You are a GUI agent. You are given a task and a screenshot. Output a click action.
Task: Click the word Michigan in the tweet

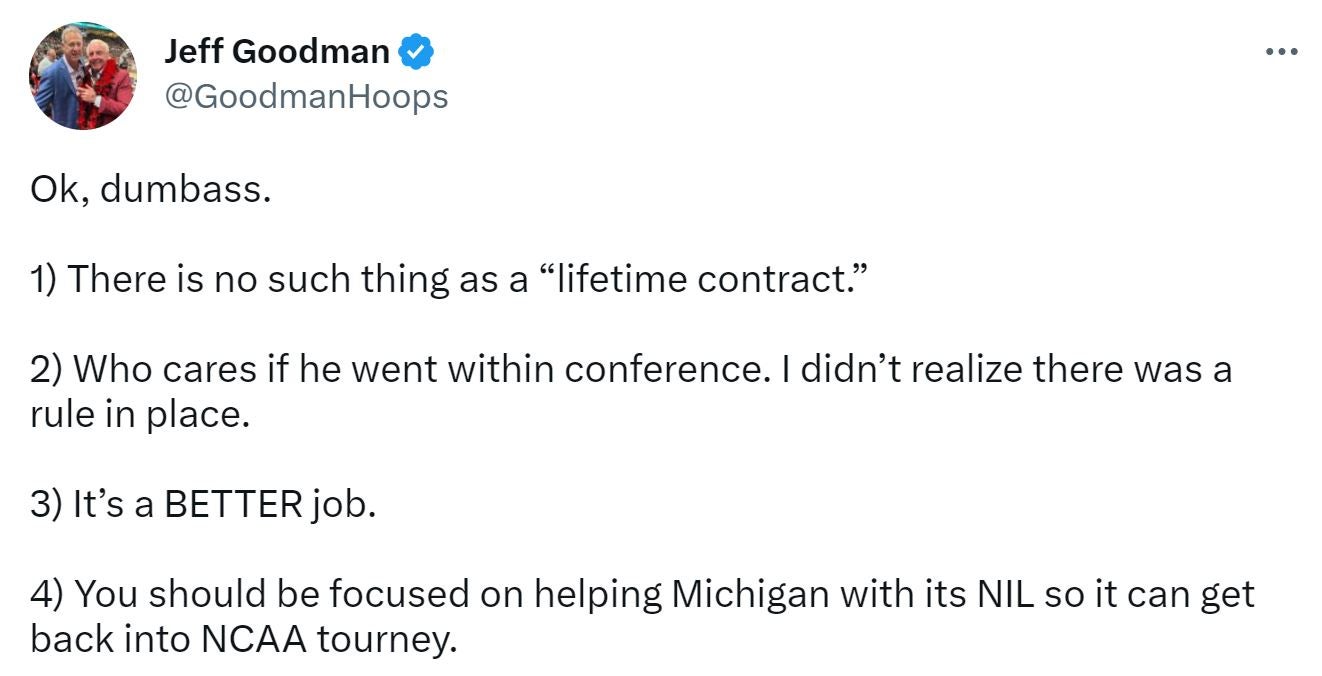(750, 595)
